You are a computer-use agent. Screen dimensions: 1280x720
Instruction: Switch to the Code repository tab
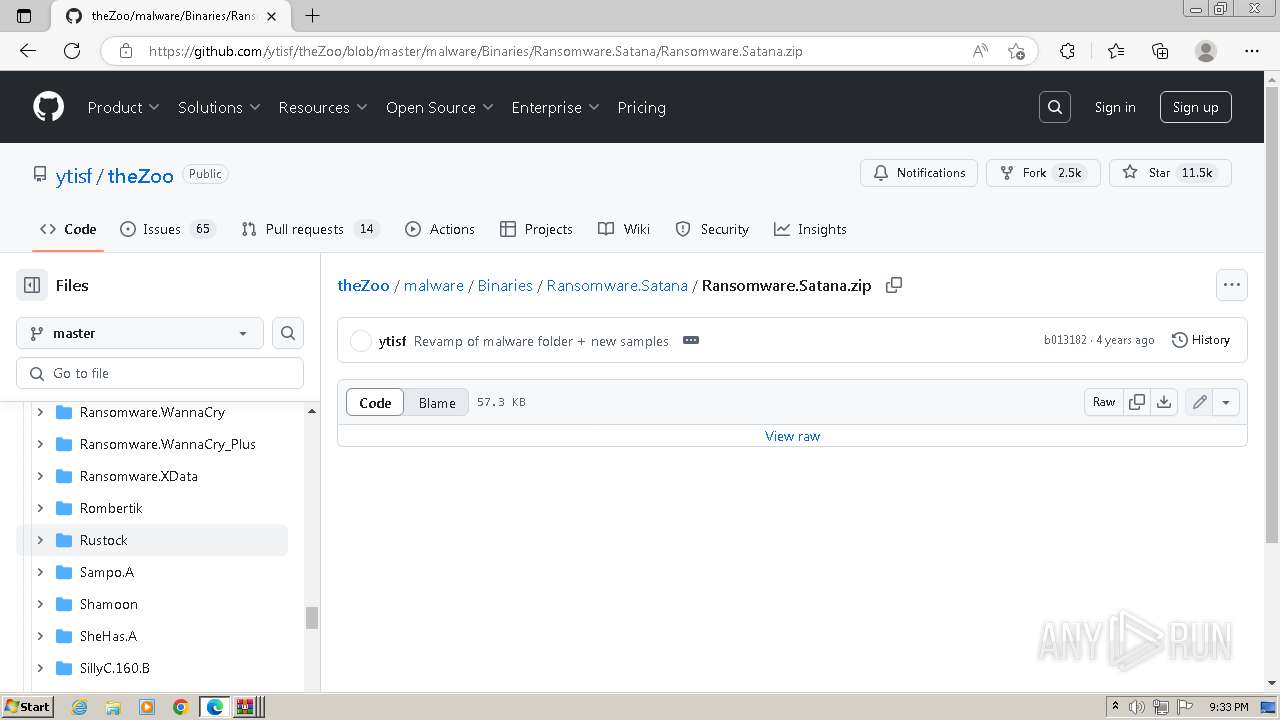point(68,229)
